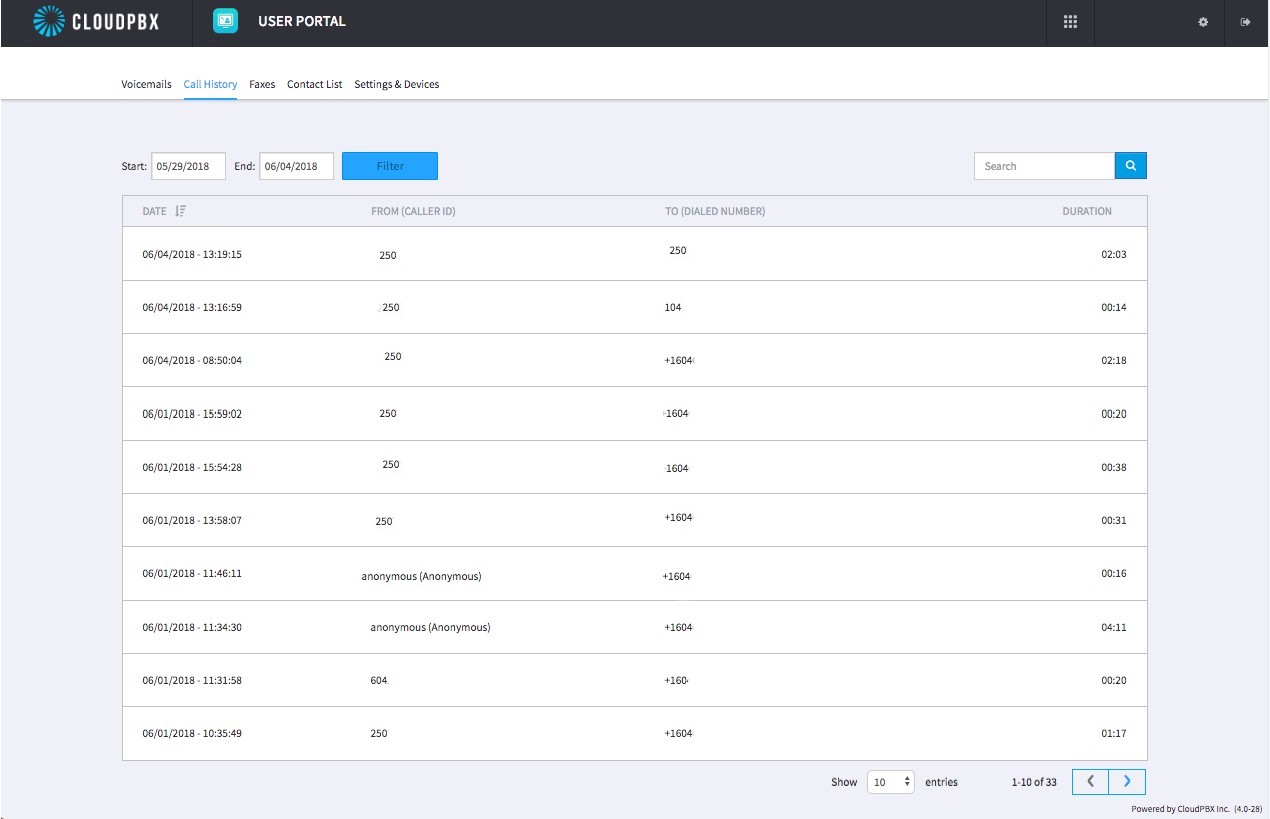Click anonymous caller in 11:46:11 row
The height and width of the screenshot is (819, 1270).
[421, 576]
